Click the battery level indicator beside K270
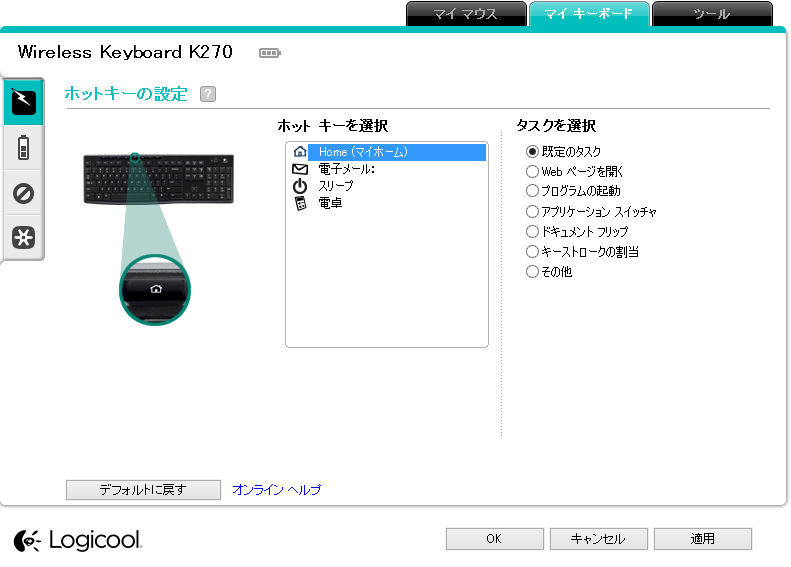The width and height of the screenshot is (791, 567). tap(269, 53)
